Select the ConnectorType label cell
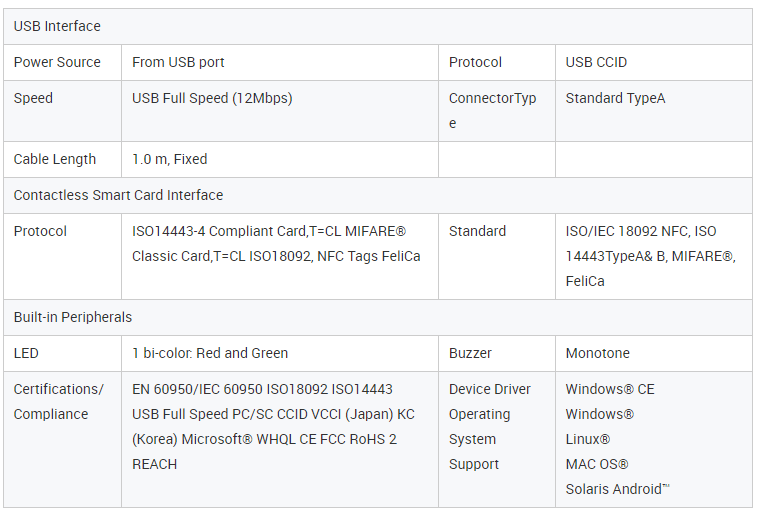The height and width of the screenshot is (514, 758). click(497, 111)
